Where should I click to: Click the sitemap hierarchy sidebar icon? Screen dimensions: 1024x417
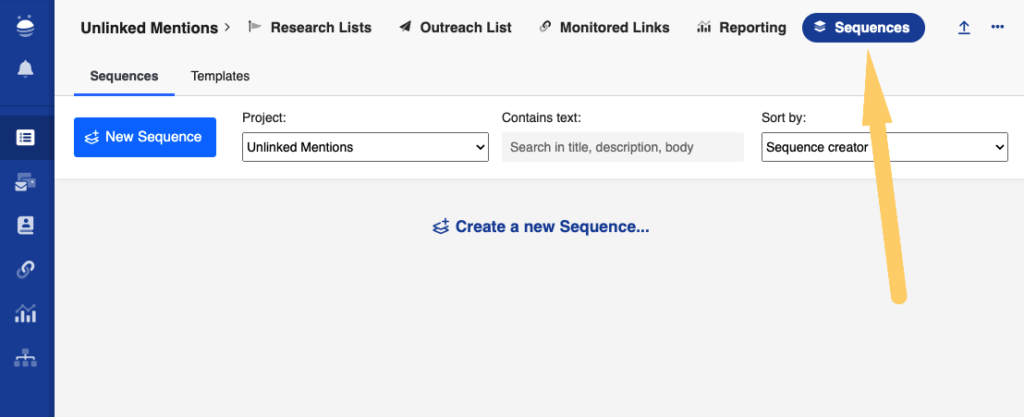(x=25, y=357)
